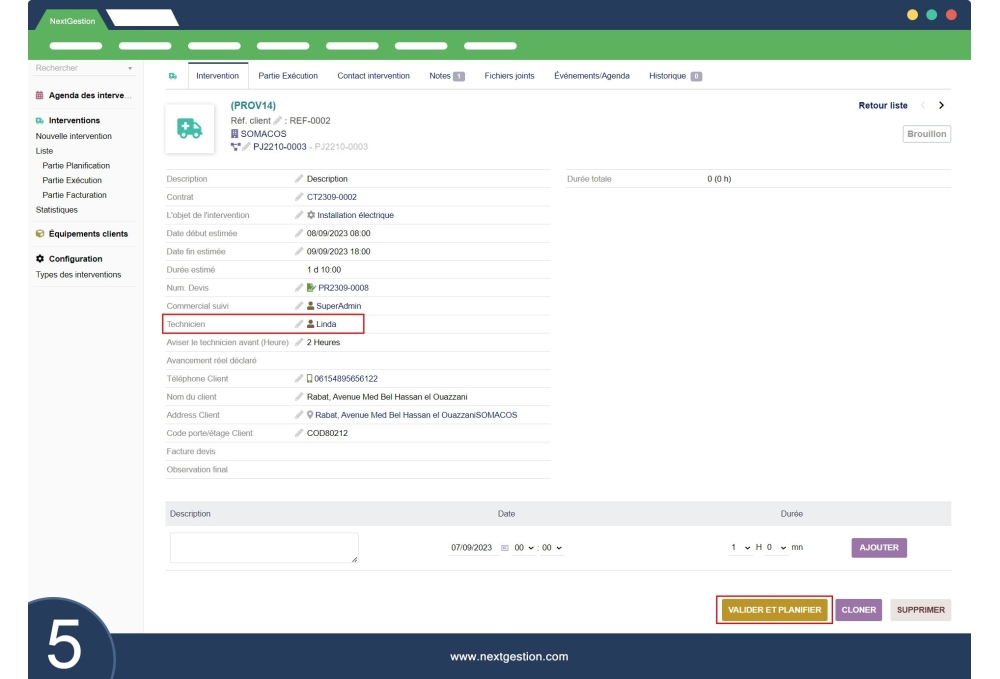Open the Fichiers joints tab

(509, 76)
